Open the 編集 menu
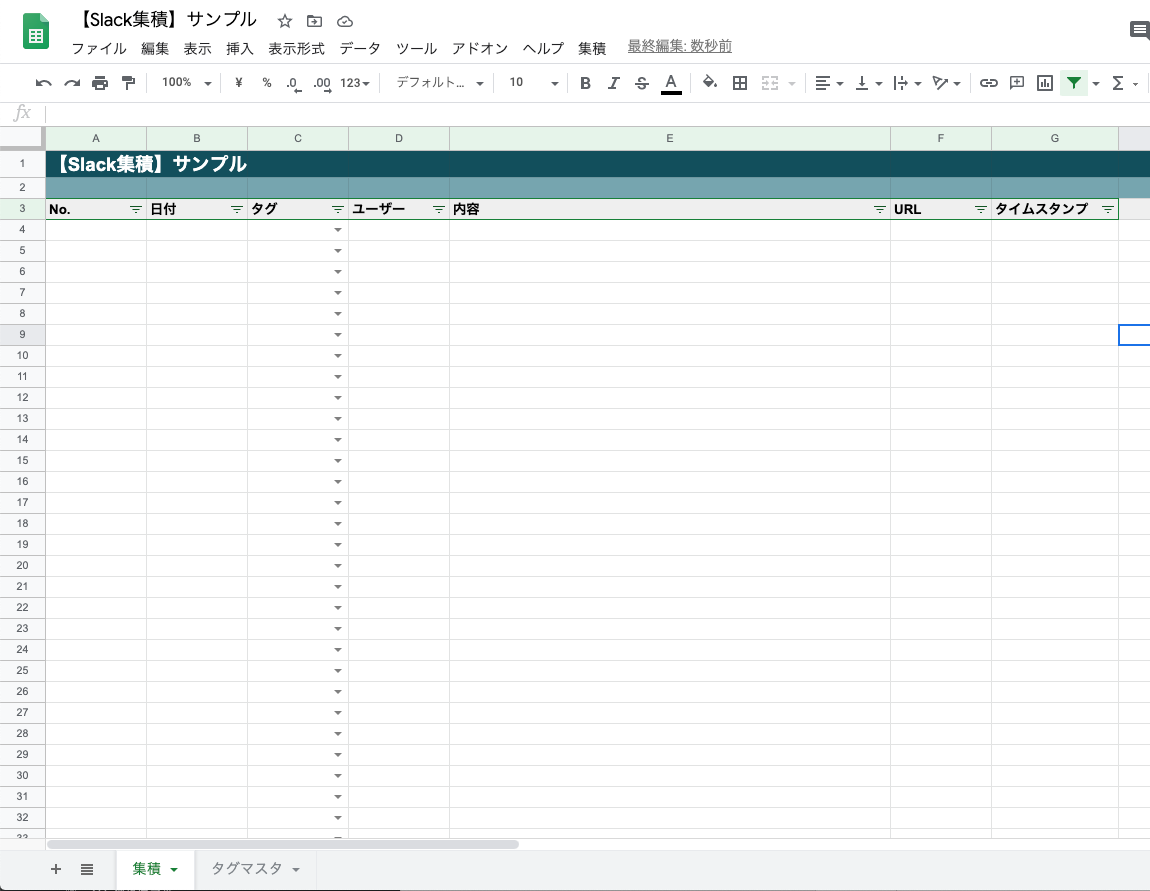This screenshot has width=1150, height=891. [155, 48]
